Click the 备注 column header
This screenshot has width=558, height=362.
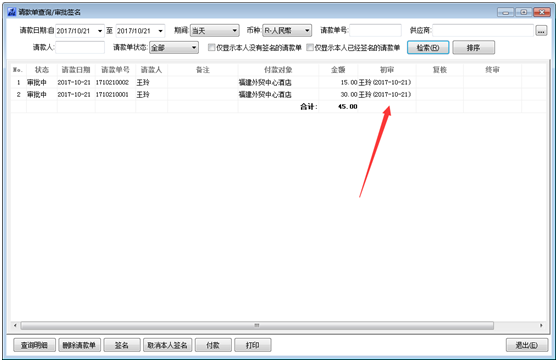pyautogui.click(x=203, y=70)
